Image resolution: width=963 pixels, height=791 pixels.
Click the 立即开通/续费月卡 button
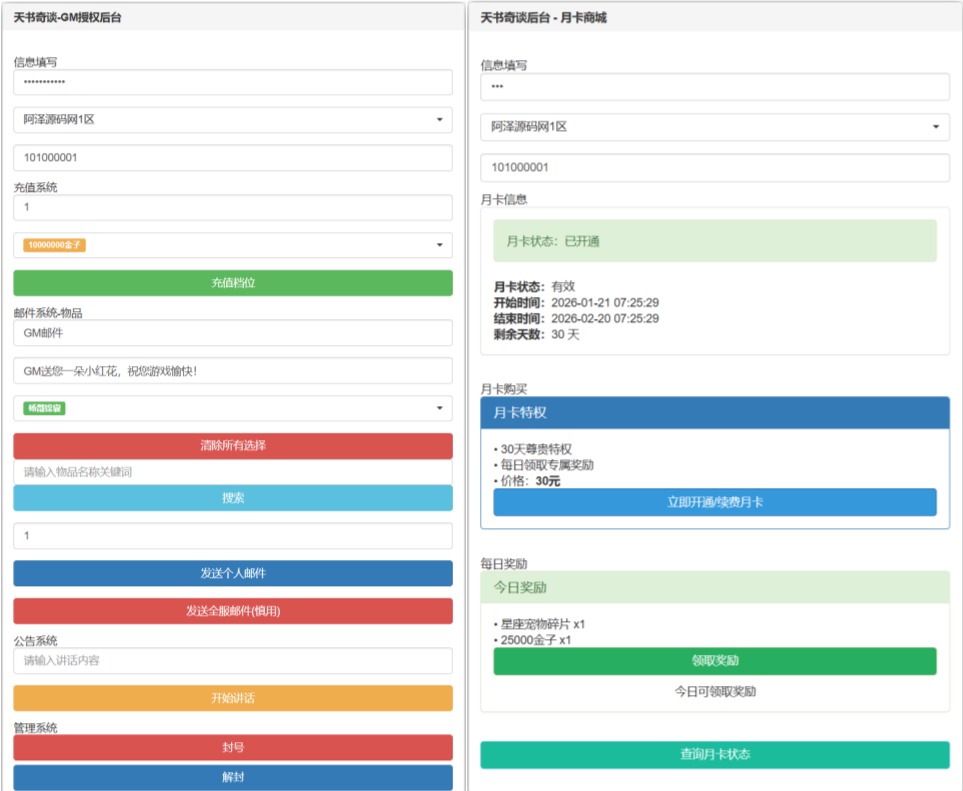click(x=714, y=502)
